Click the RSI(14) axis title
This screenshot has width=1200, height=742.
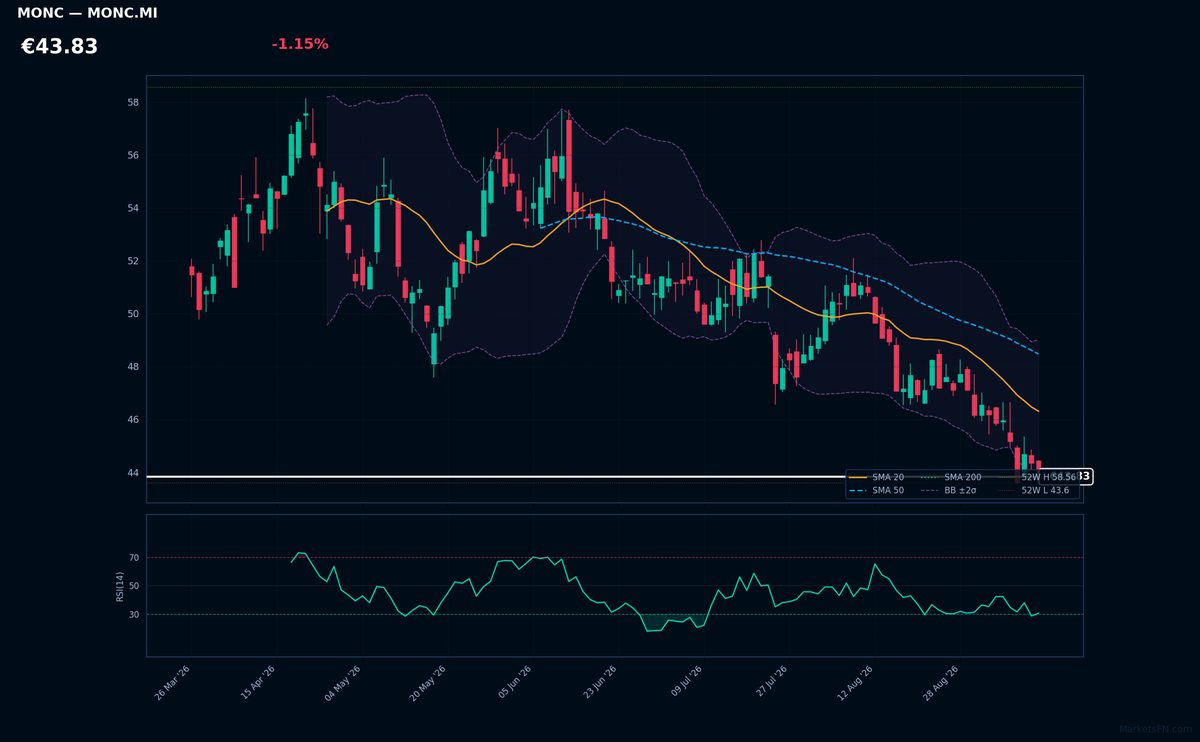(120, 586)
